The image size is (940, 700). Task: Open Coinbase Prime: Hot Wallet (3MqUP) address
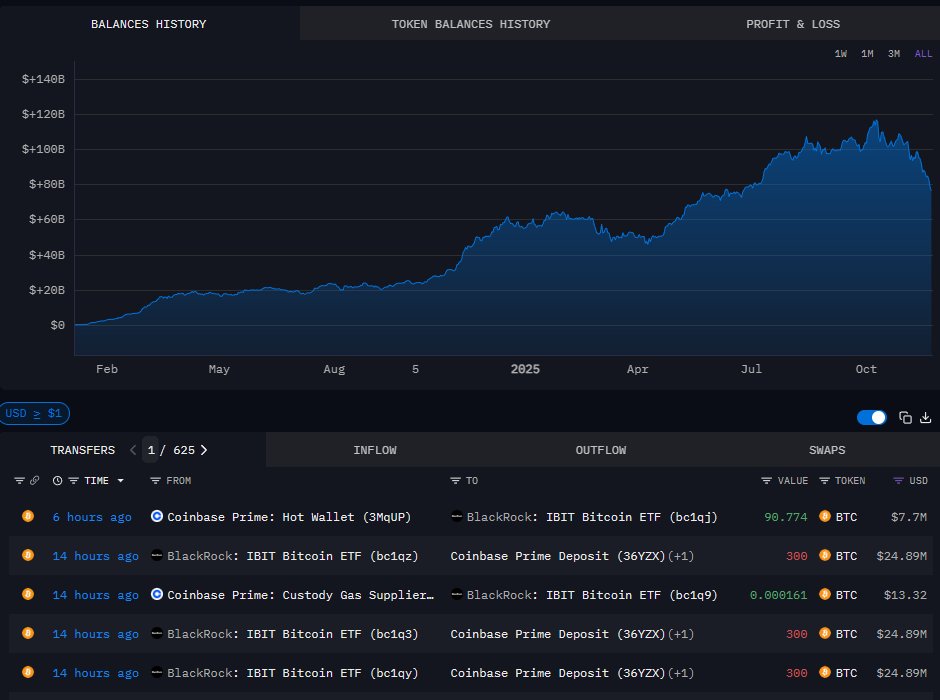(288, 517)
